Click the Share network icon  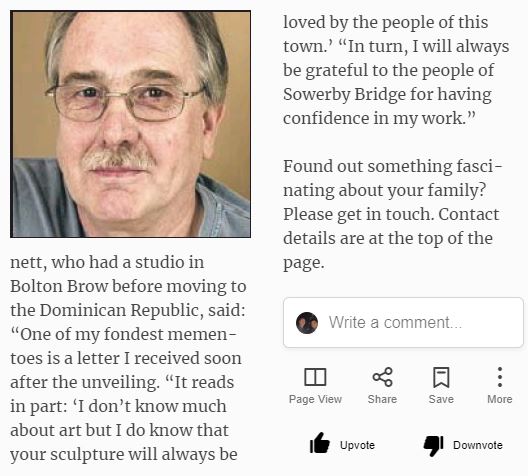tap(382, 377)
